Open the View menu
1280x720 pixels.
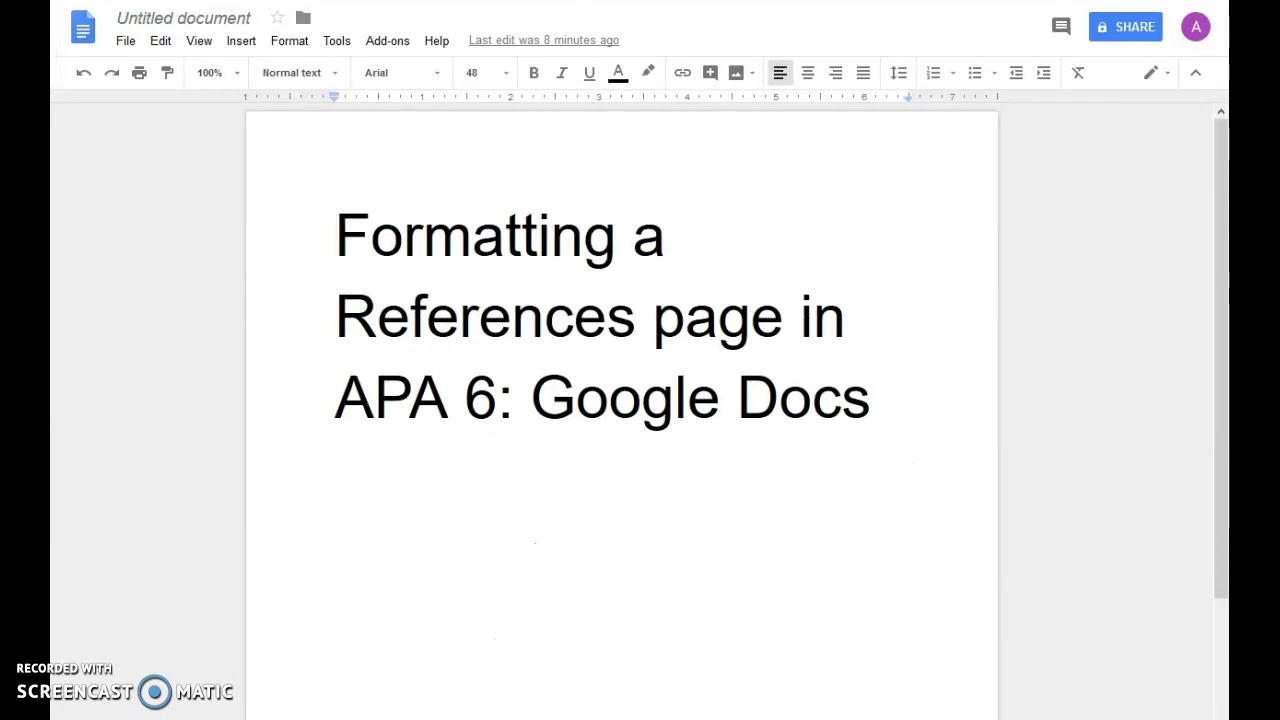click(x=199, y=41)
